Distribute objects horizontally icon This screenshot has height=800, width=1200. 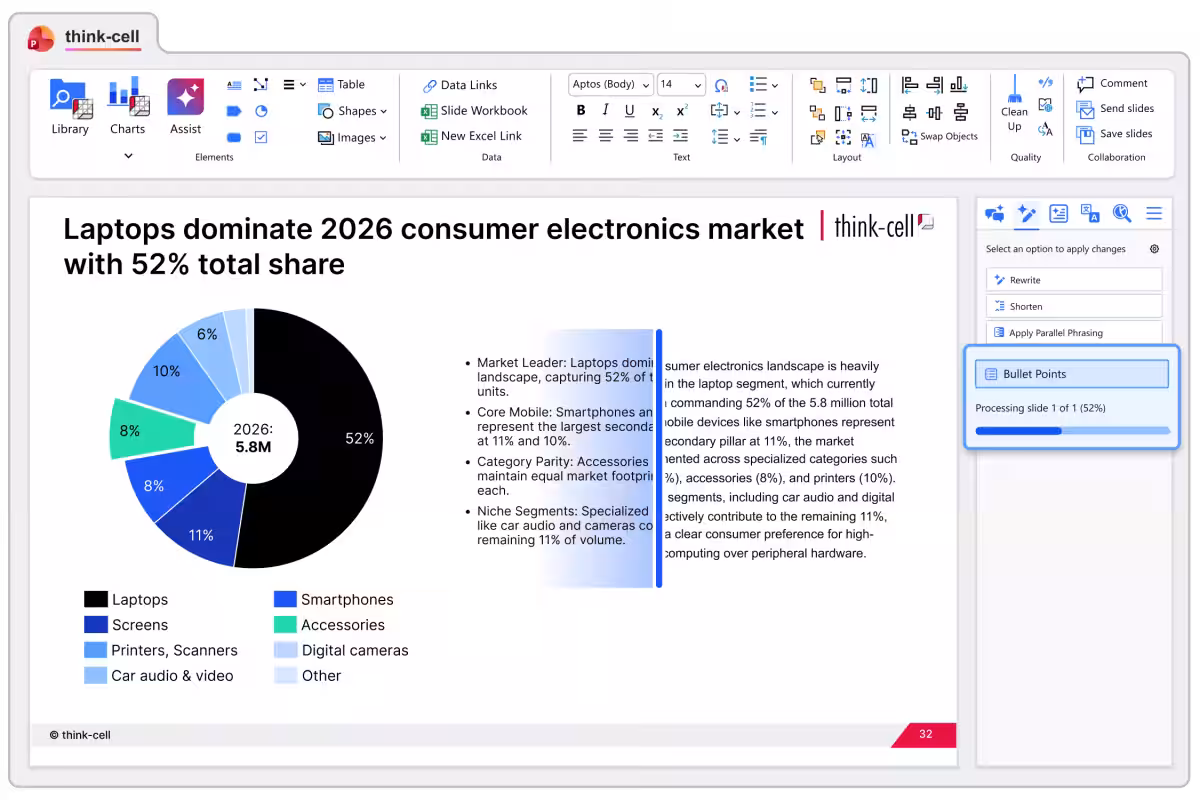(x=934, y=112)
